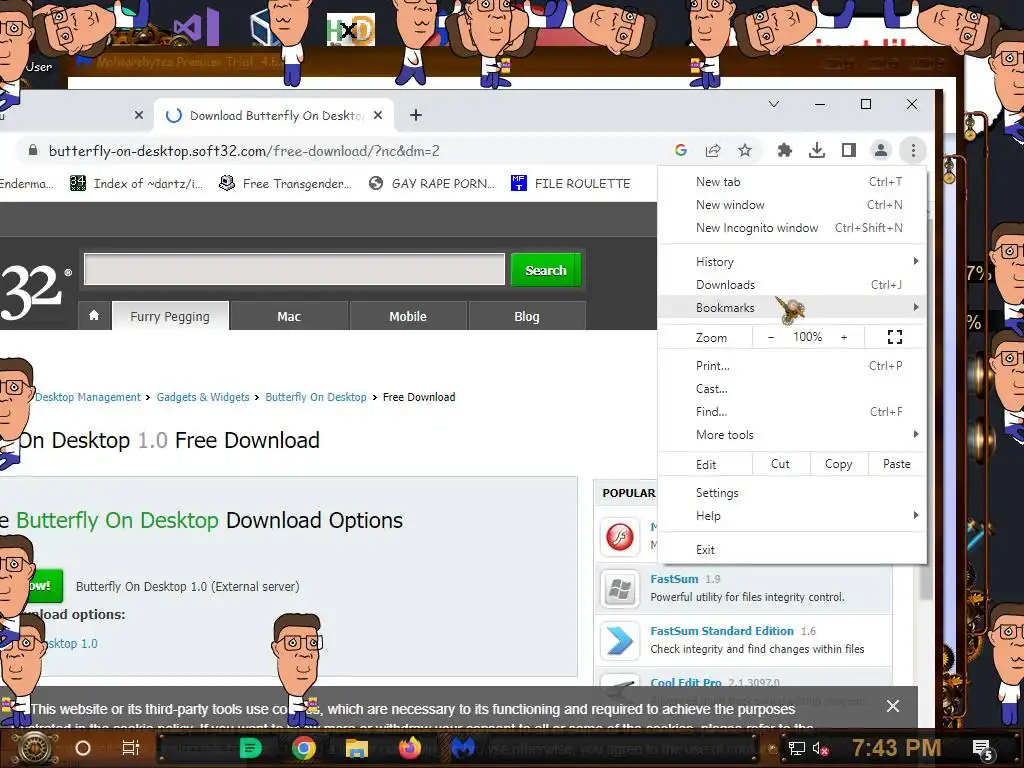Open the Extensions puzzle-piece icon
1024x768 pixels.
pyautogui.click(x=784, y=151)
